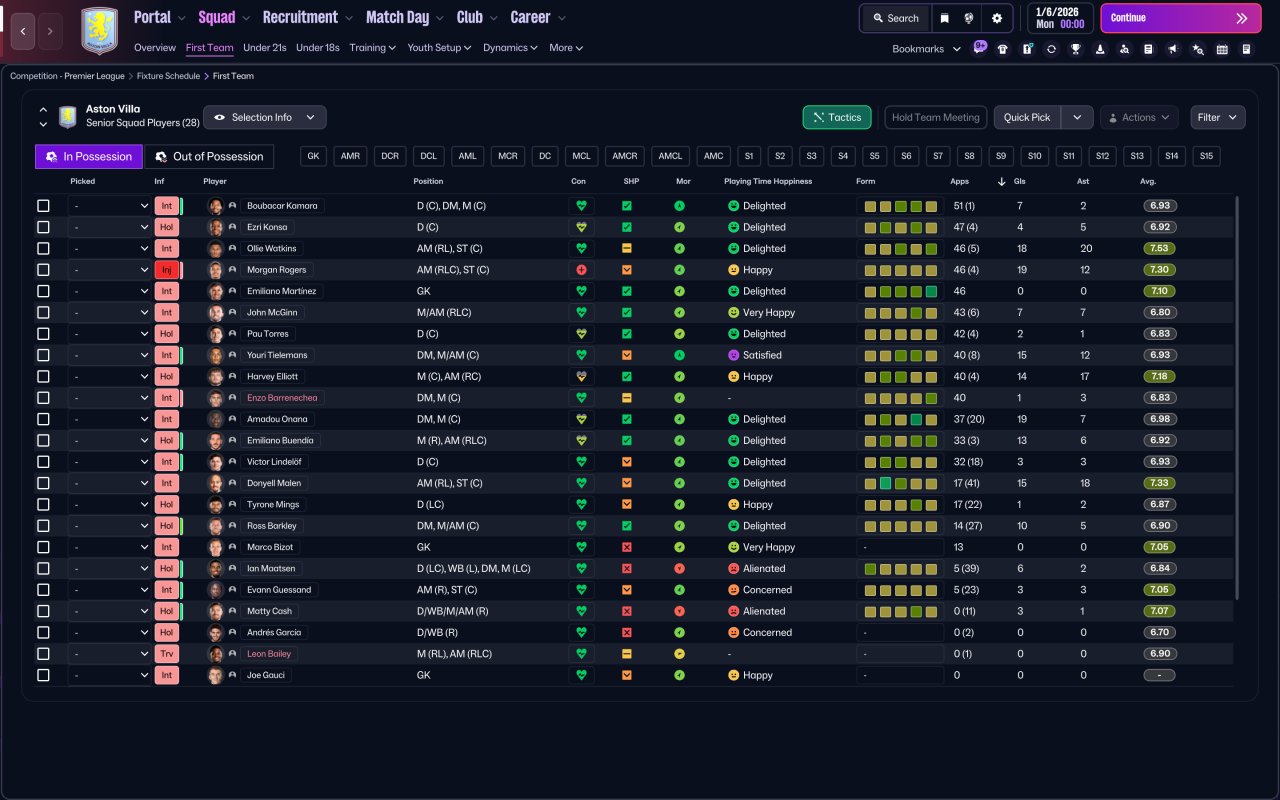Open the 9+ notifications speech bubble
Screen dimensions: 1280x800
980,46
